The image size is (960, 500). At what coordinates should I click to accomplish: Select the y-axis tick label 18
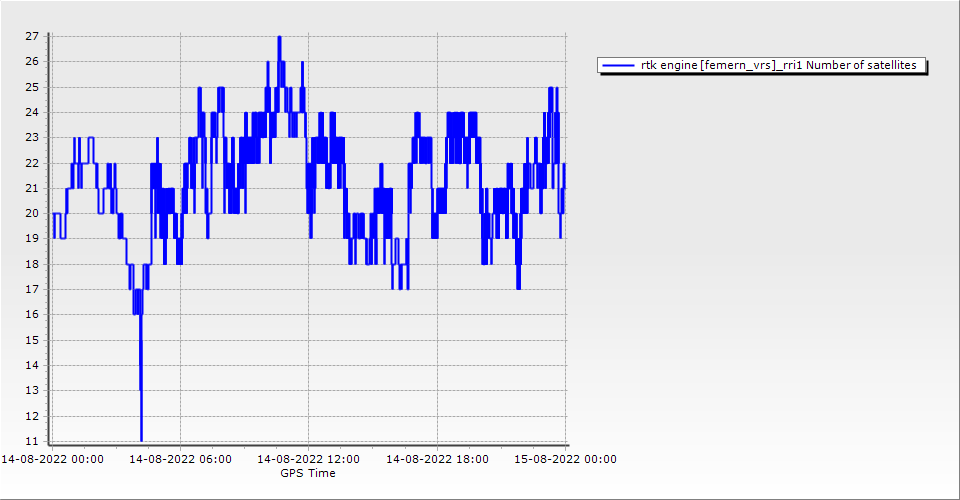point(32,264)
